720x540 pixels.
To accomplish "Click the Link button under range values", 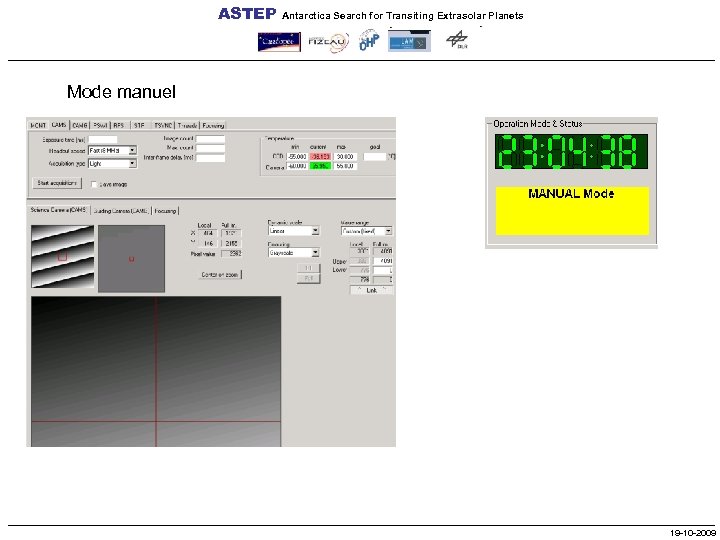I will click(371, 290).
